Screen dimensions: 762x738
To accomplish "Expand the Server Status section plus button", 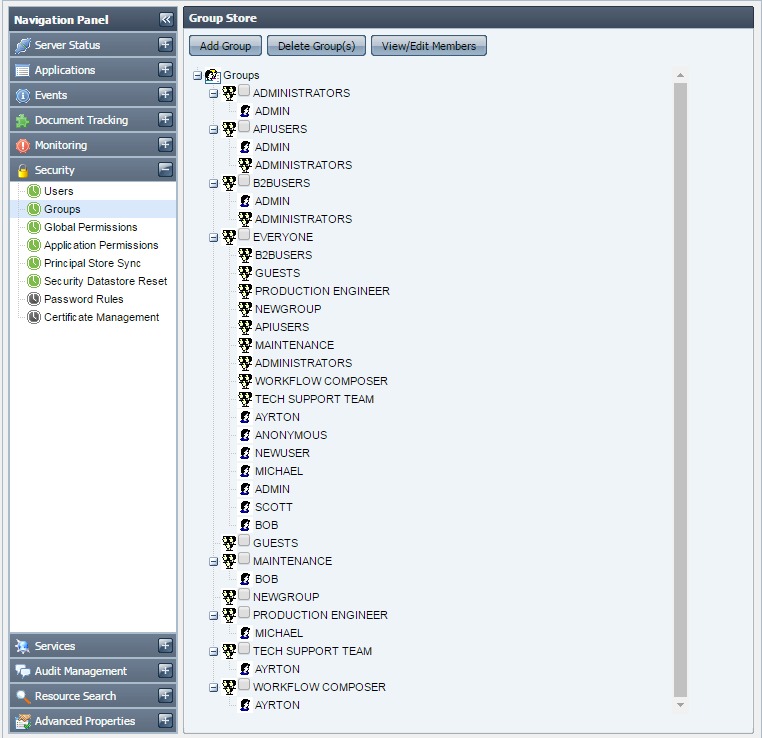I will pos(165,45).
